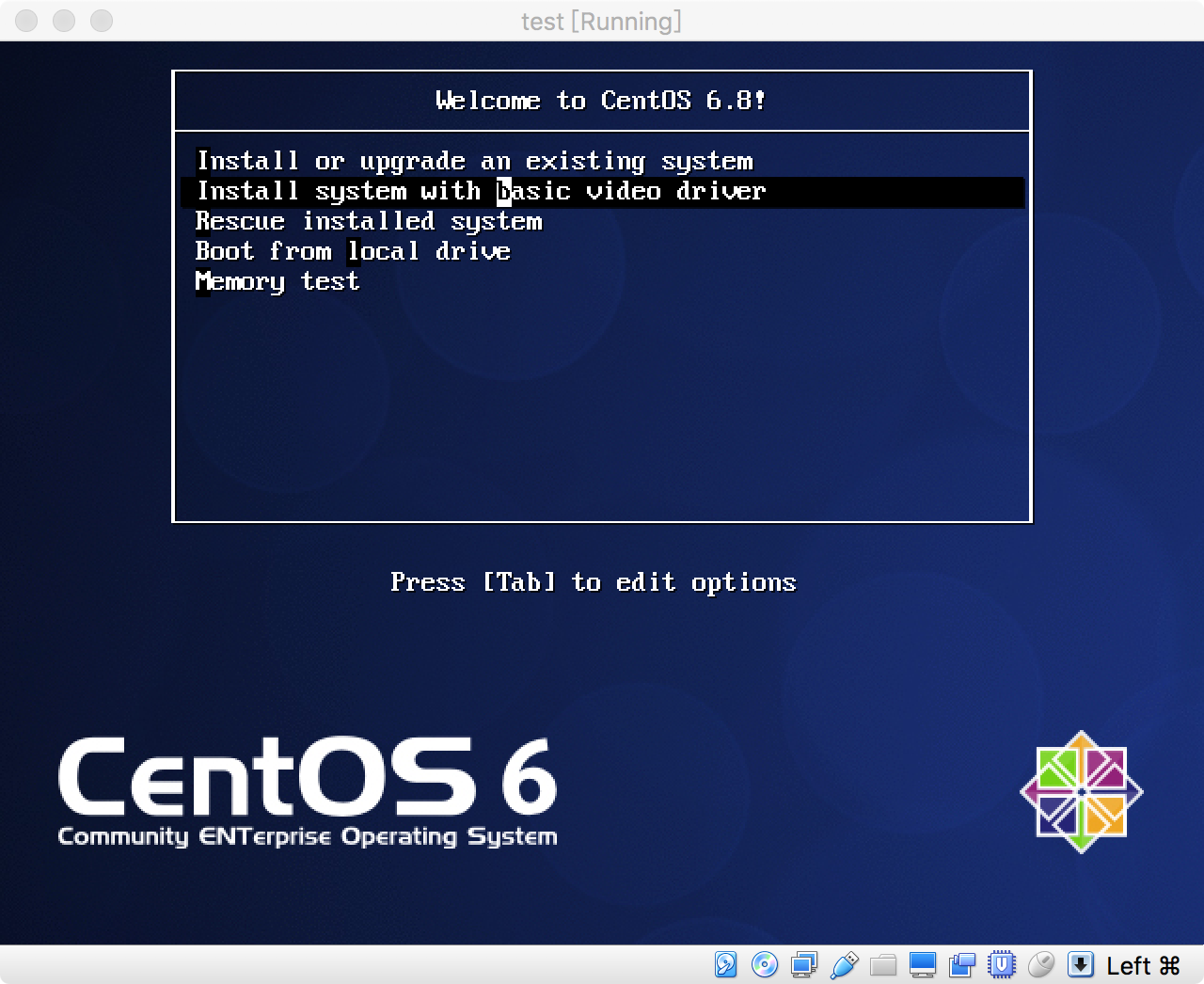Viewport: 1204px width, 984px height.
Task: Click the 'Welcome to CentOS 6.8!' heading
Action: [x=601, y=101]
